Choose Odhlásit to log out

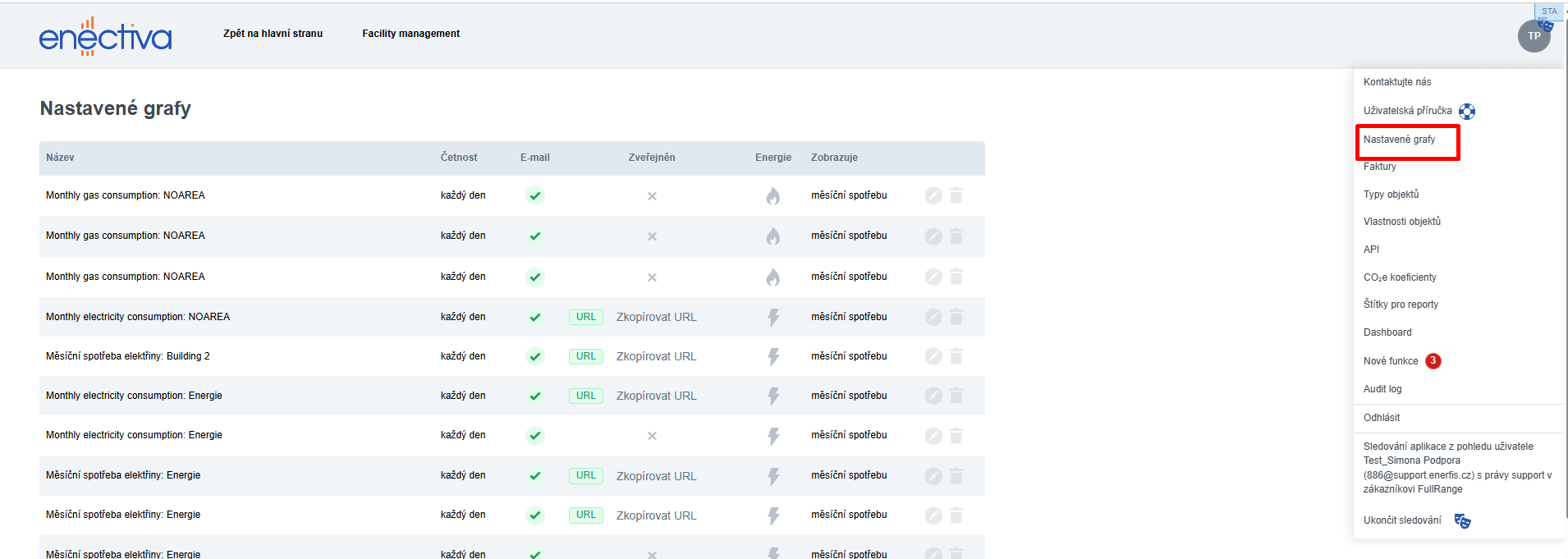(1382, 418)
